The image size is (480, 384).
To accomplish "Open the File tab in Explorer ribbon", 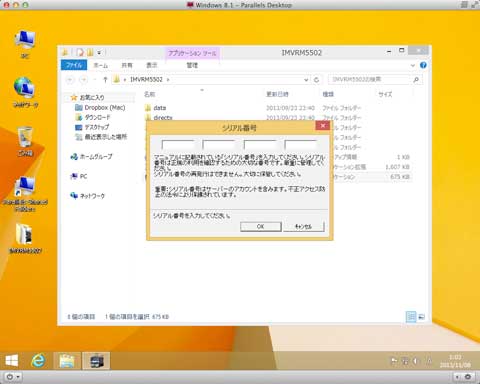I will tap(74, 65).
